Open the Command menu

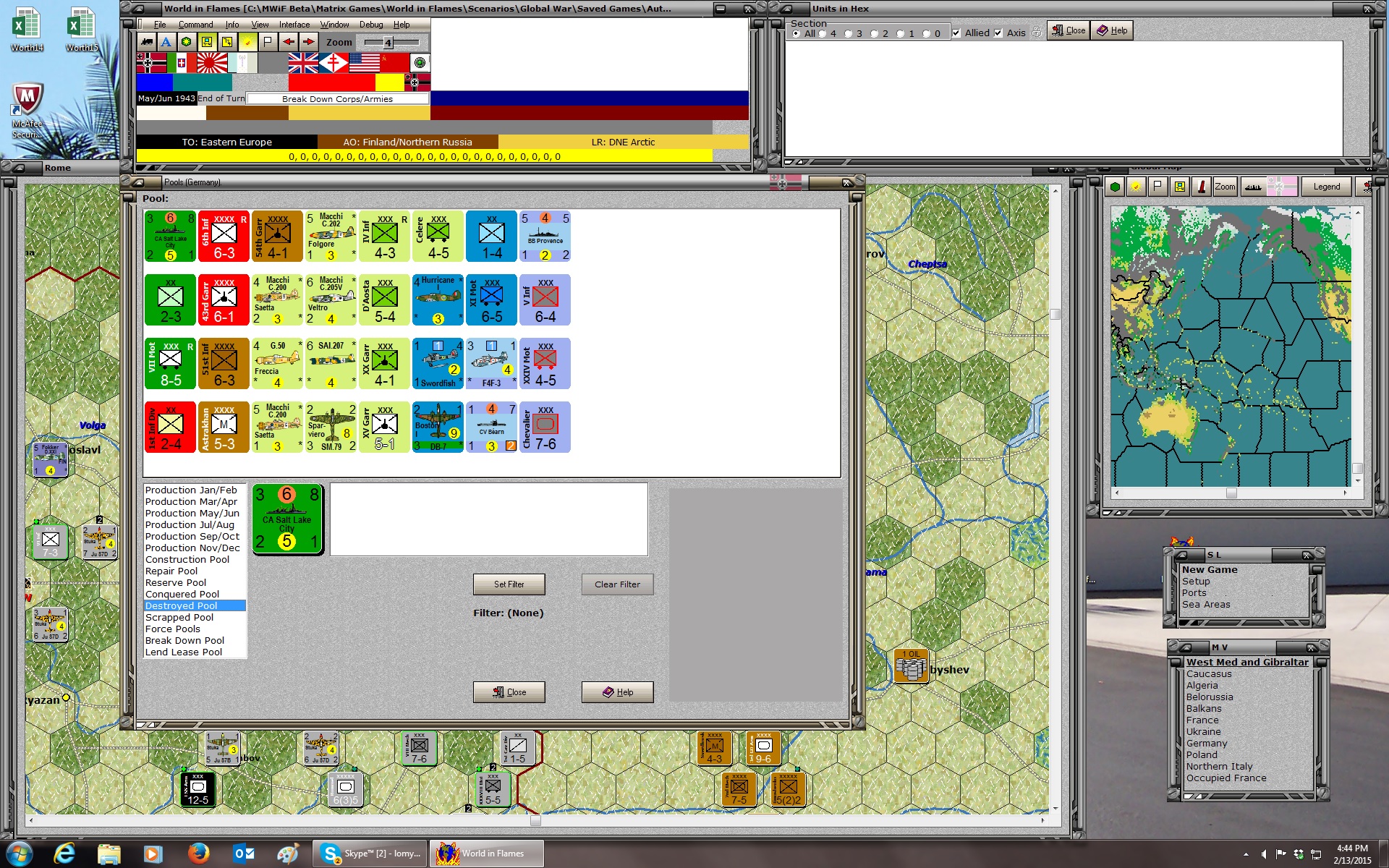tap(195, 25)
